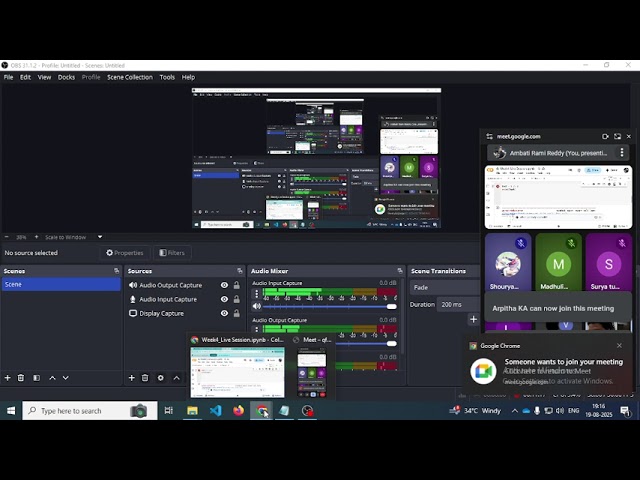The image size is (640, 480).
Task: Open Firefox from the taskbar
Action: 238,411
